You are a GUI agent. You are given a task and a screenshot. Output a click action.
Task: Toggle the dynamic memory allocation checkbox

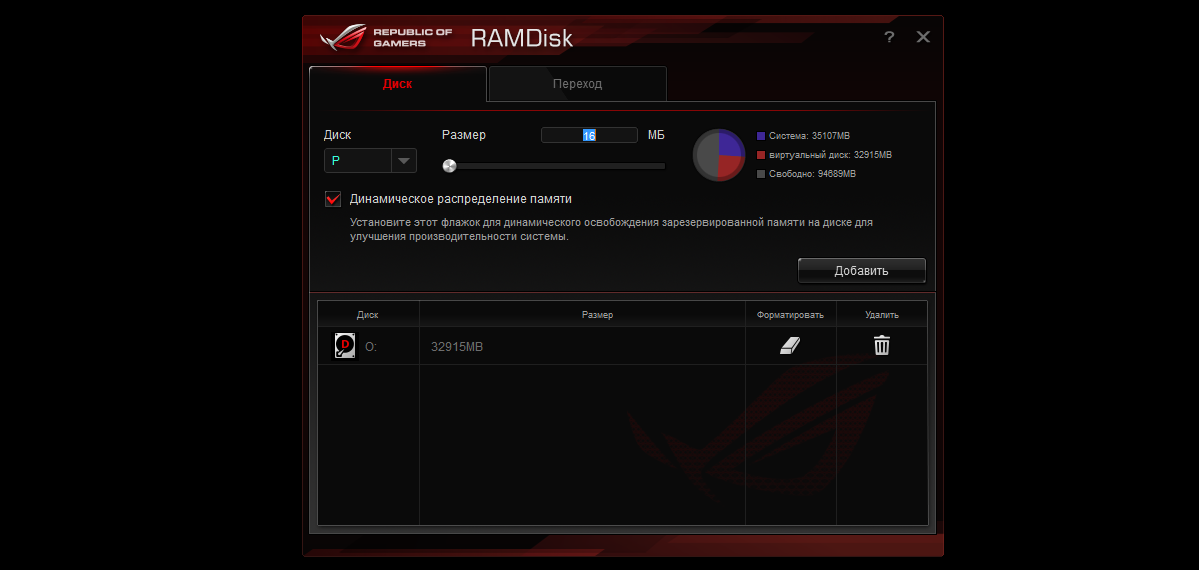(333, 199)
